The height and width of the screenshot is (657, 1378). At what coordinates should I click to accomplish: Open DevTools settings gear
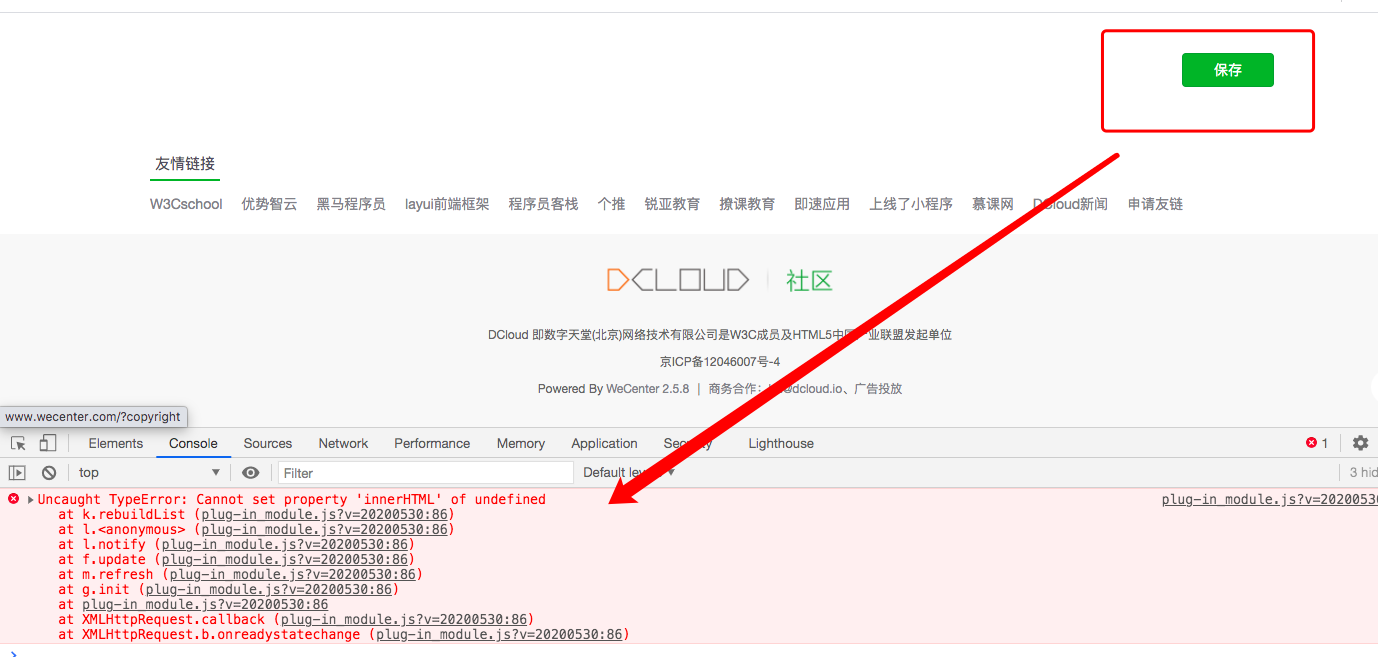(1360, 443)
